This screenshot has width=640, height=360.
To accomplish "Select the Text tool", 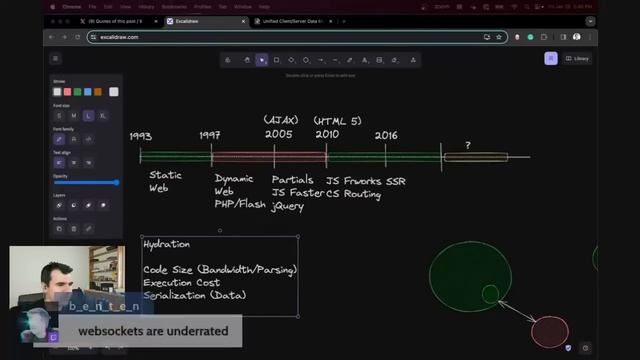I will pos(364,60).
